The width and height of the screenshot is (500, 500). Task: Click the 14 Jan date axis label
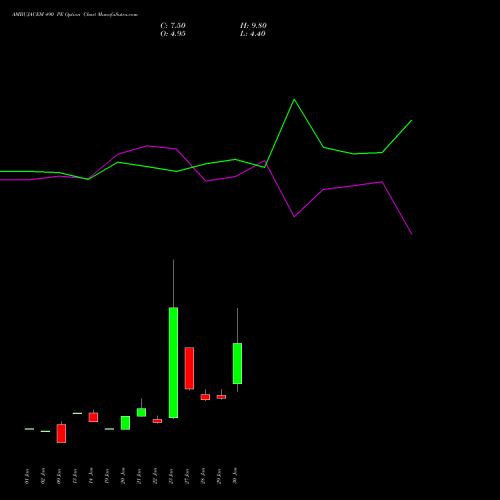coord(91,476)
